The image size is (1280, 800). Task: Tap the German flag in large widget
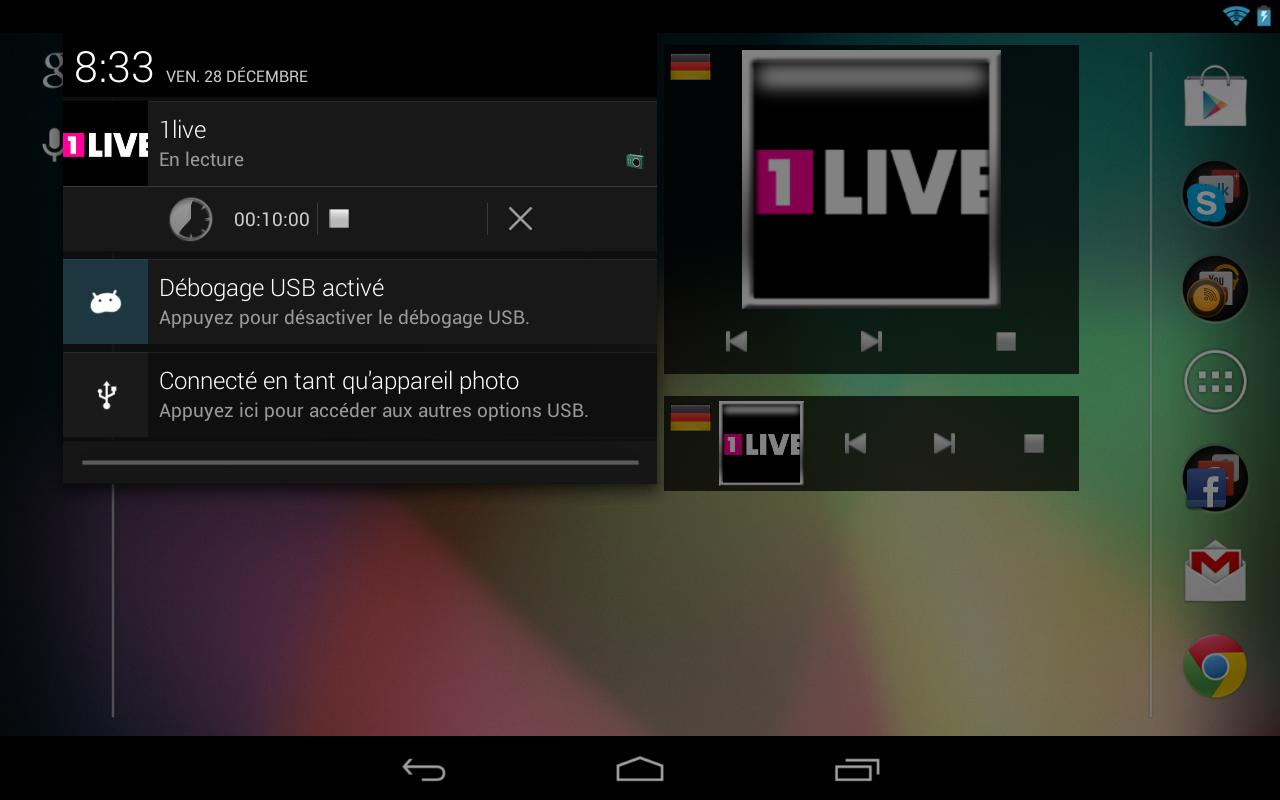click(690, 67)
